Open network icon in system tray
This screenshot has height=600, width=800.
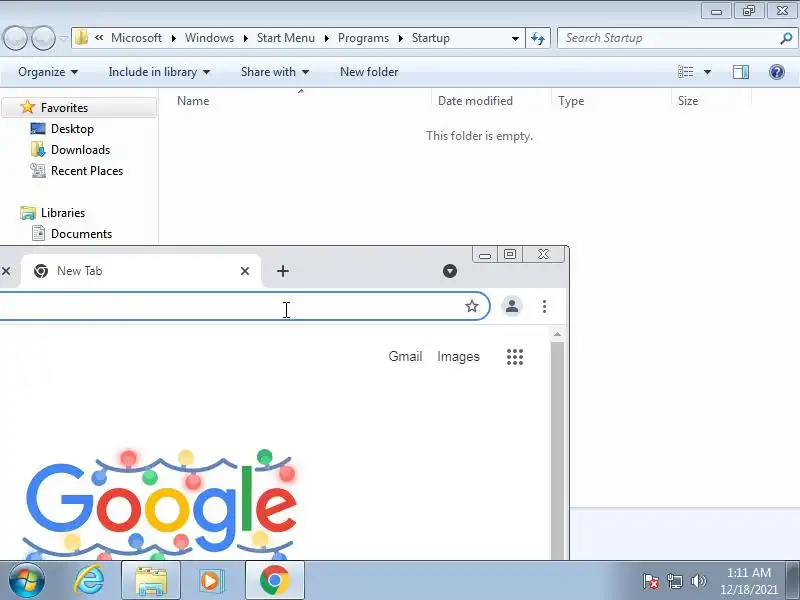(674, 581)
